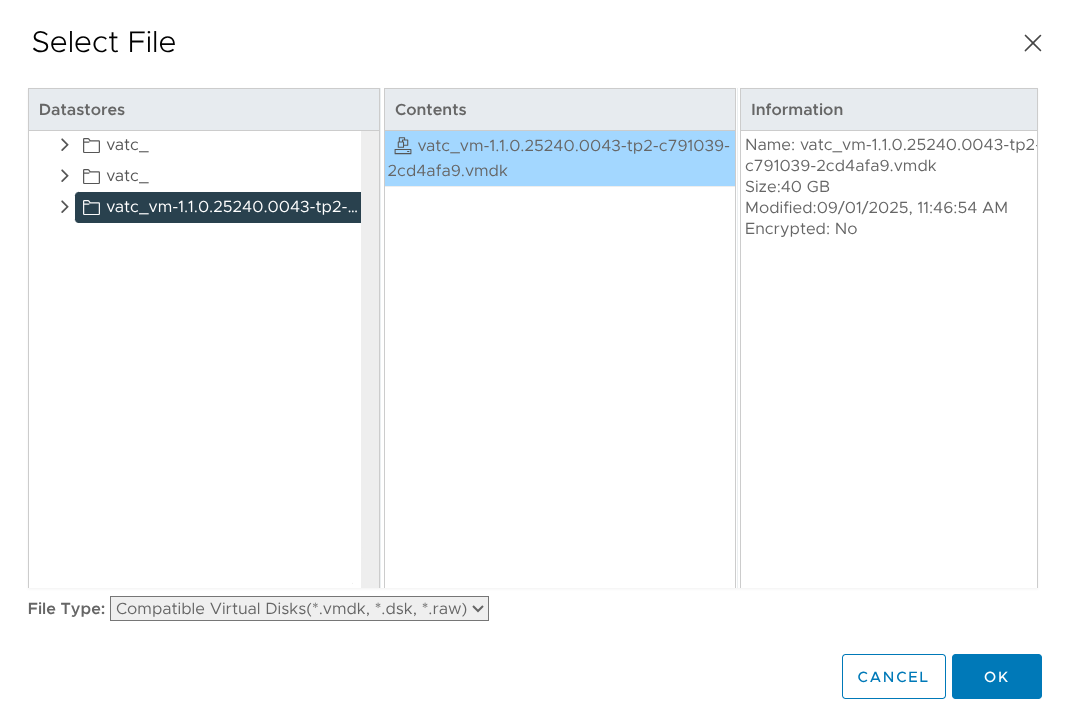Image resolution: width=1065 pixels, height=715 pixels.
Task: Click the topmost vatc_ folder icon
Action: pos(91,146)
